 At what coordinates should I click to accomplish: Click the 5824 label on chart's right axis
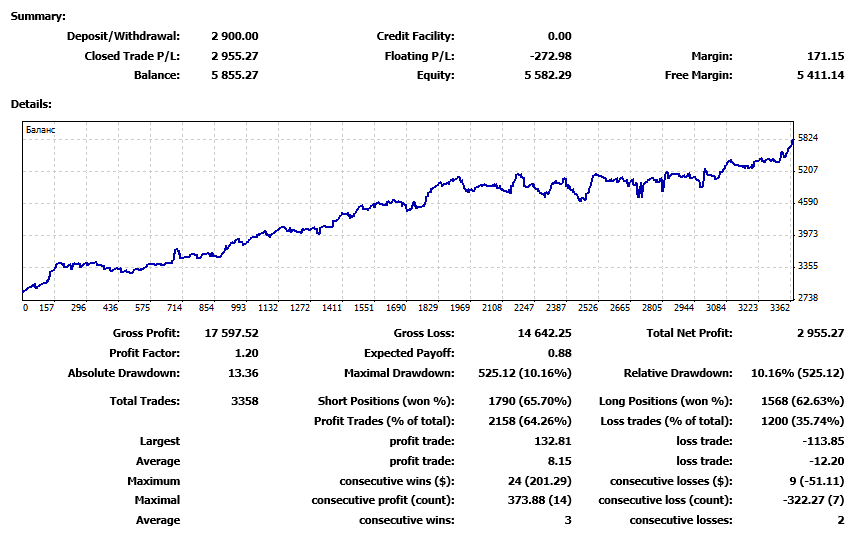point(810,138)
